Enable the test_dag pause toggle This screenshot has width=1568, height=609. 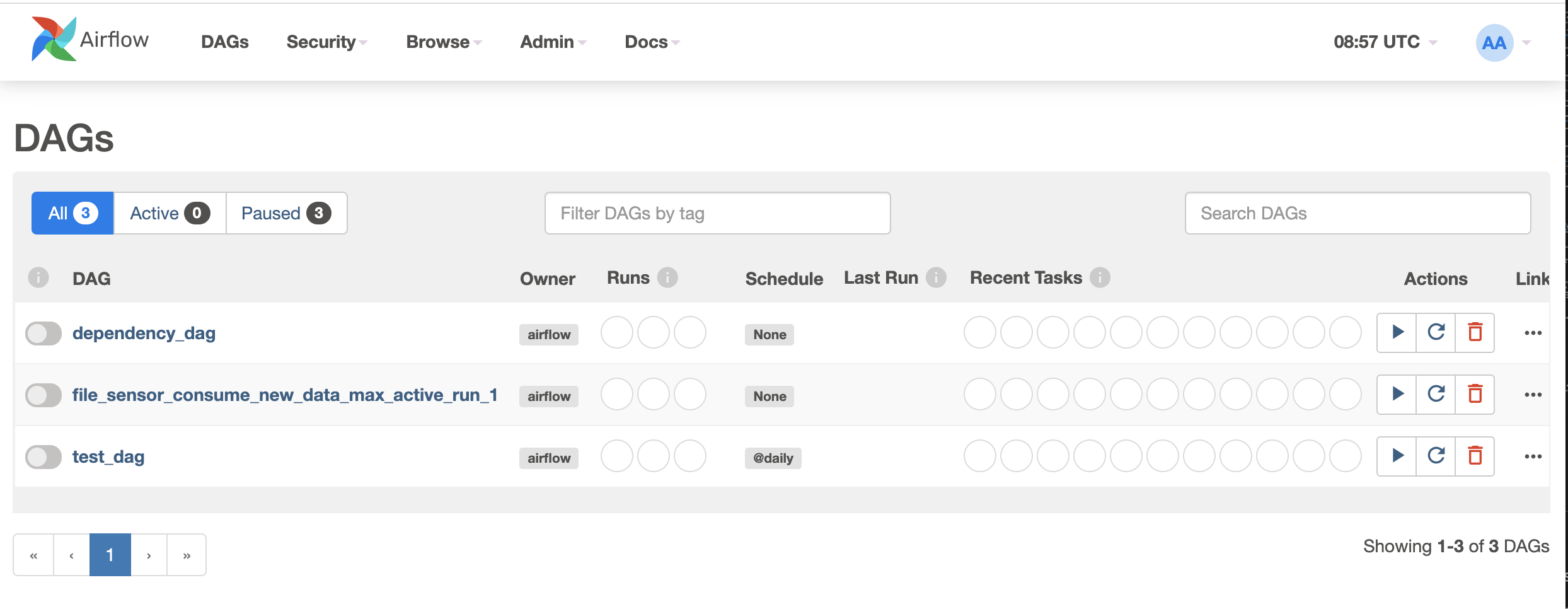pyautogui.click(x=42, y=456)
